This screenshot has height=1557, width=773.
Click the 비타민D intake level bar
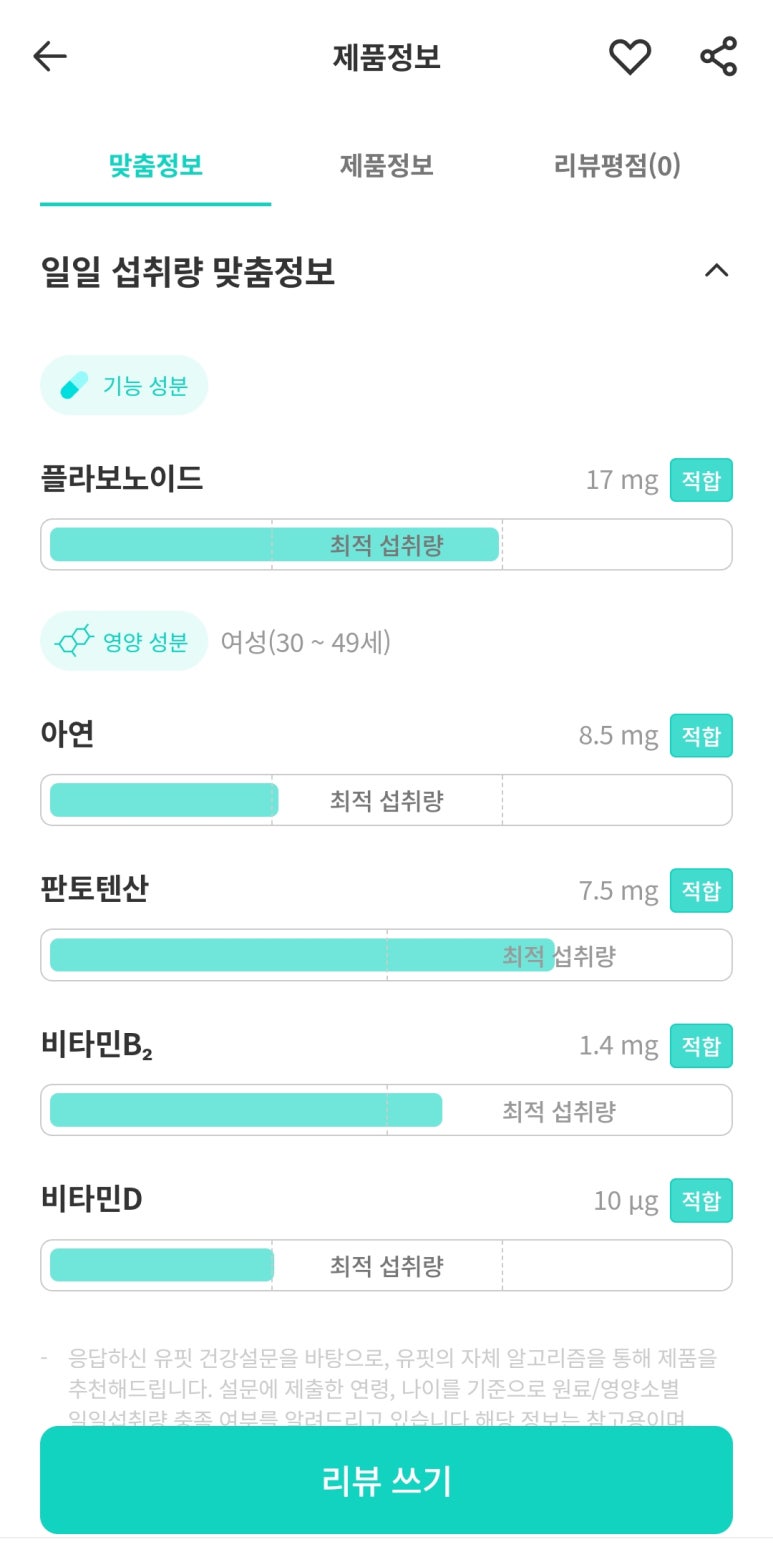[386, 1265]
